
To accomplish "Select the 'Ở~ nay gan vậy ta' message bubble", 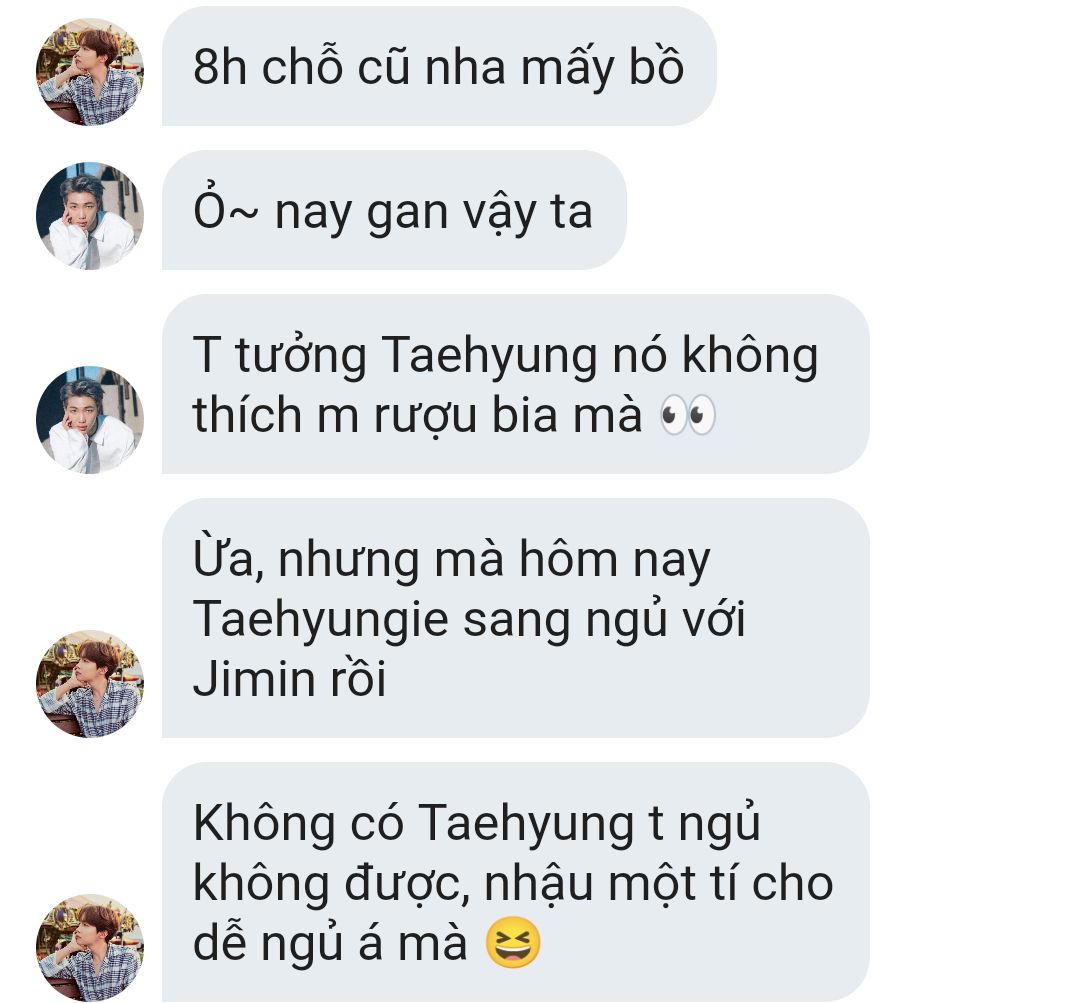I will [394, 210].
